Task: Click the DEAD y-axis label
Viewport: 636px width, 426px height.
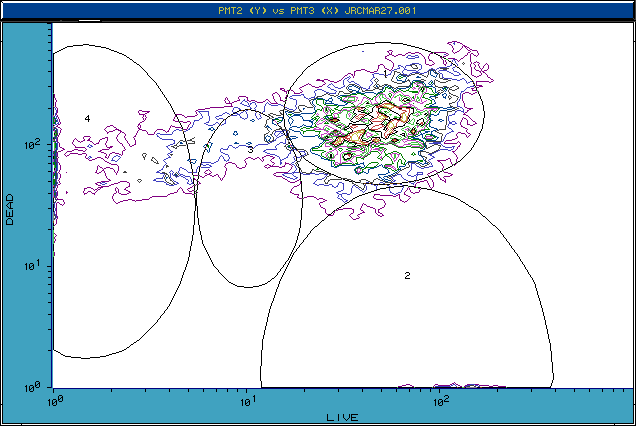Action: (x=10, y=209)
